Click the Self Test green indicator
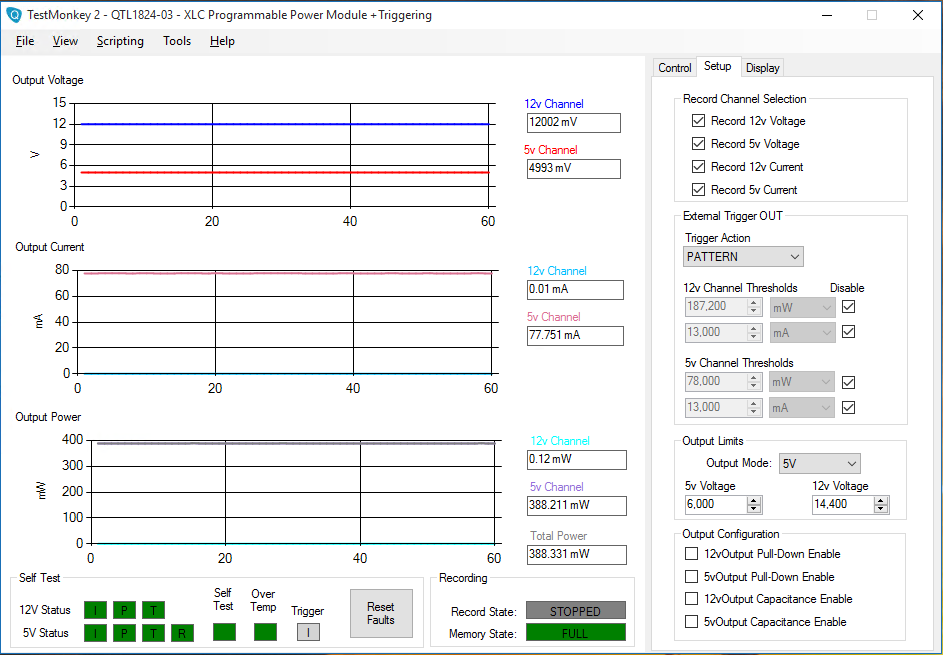Viewport: 943px width, 655px height. 224,632
